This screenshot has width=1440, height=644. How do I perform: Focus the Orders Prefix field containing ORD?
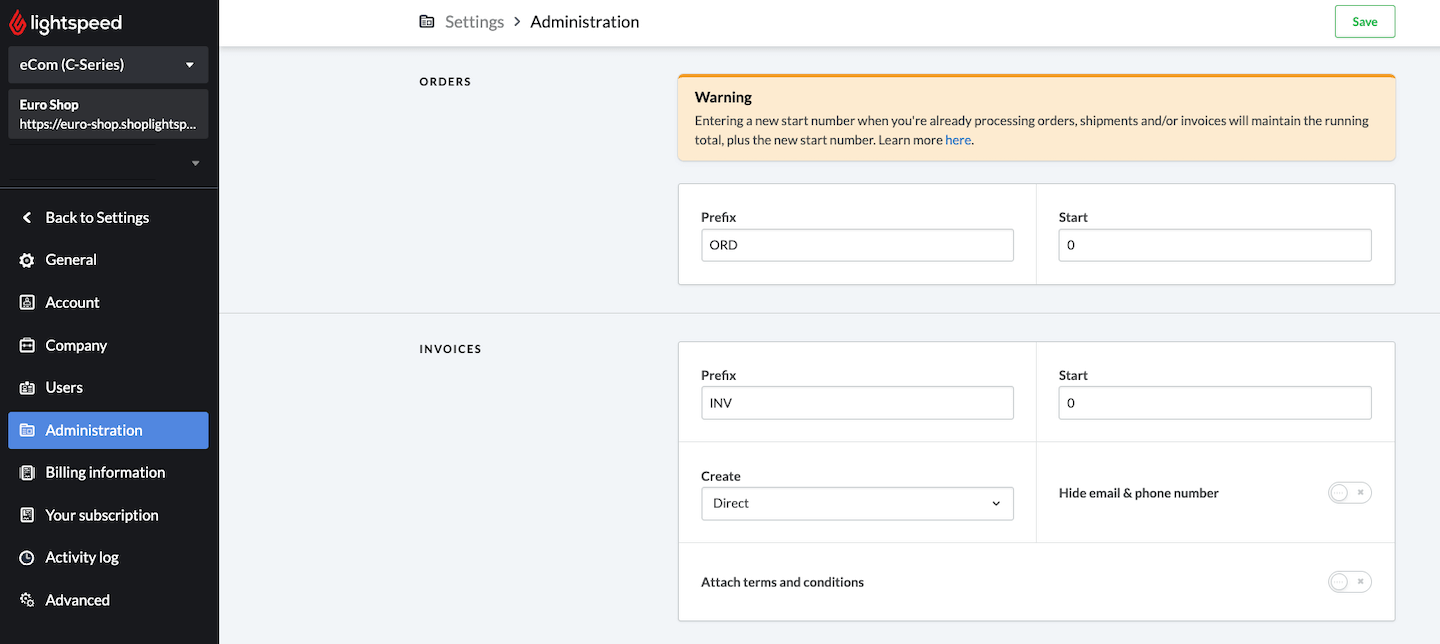(857, 245)
